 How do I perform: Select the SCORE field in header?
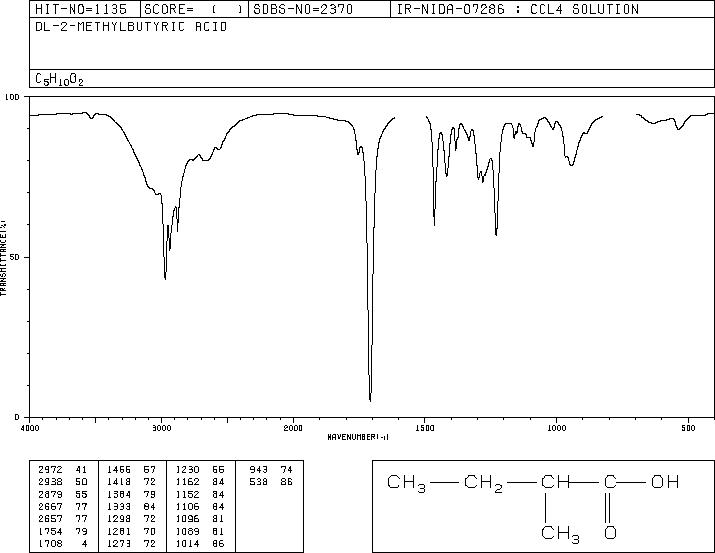click(x=194, y=9)
